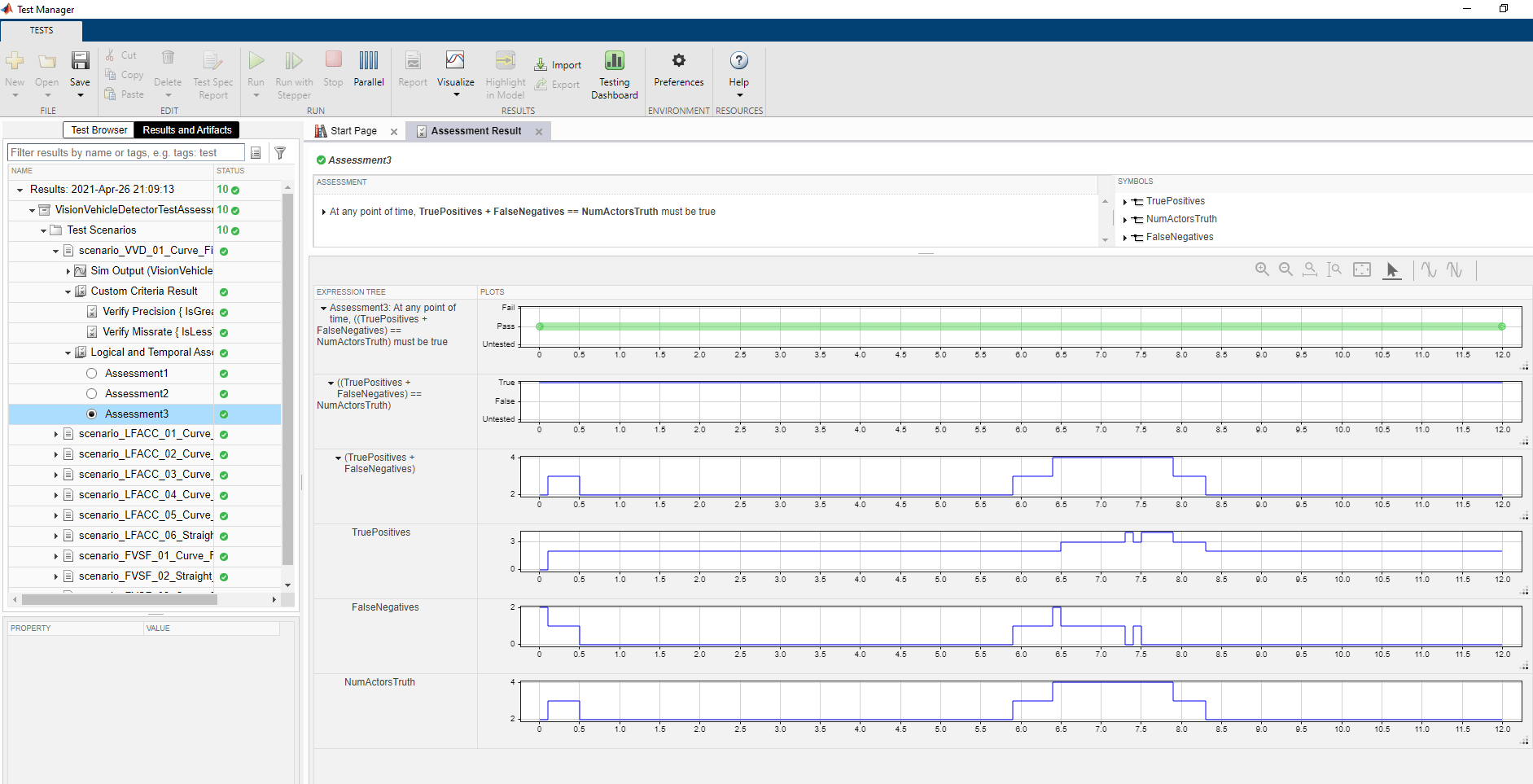The height and width of the screenshot is (784, 1533).
Task: Open the Visualize tool
Action: [455, 61]
